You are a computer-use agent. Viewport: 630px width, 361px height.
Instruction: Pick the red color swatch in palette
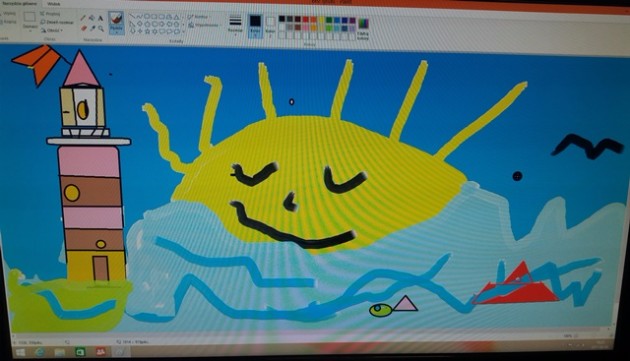click(x=306, y=19)
